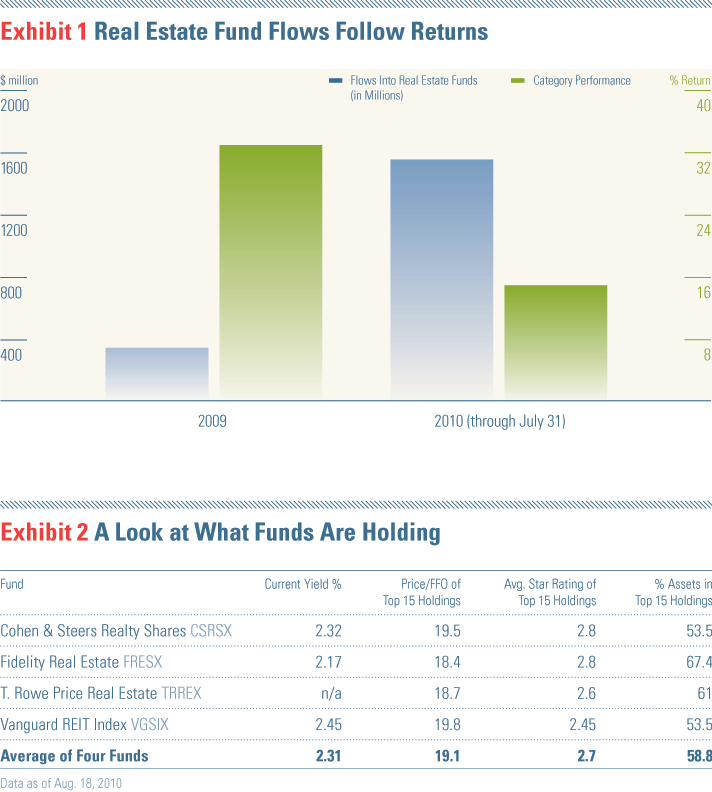
Task: Sort by the Current Yield % column header
Action: 302,584
